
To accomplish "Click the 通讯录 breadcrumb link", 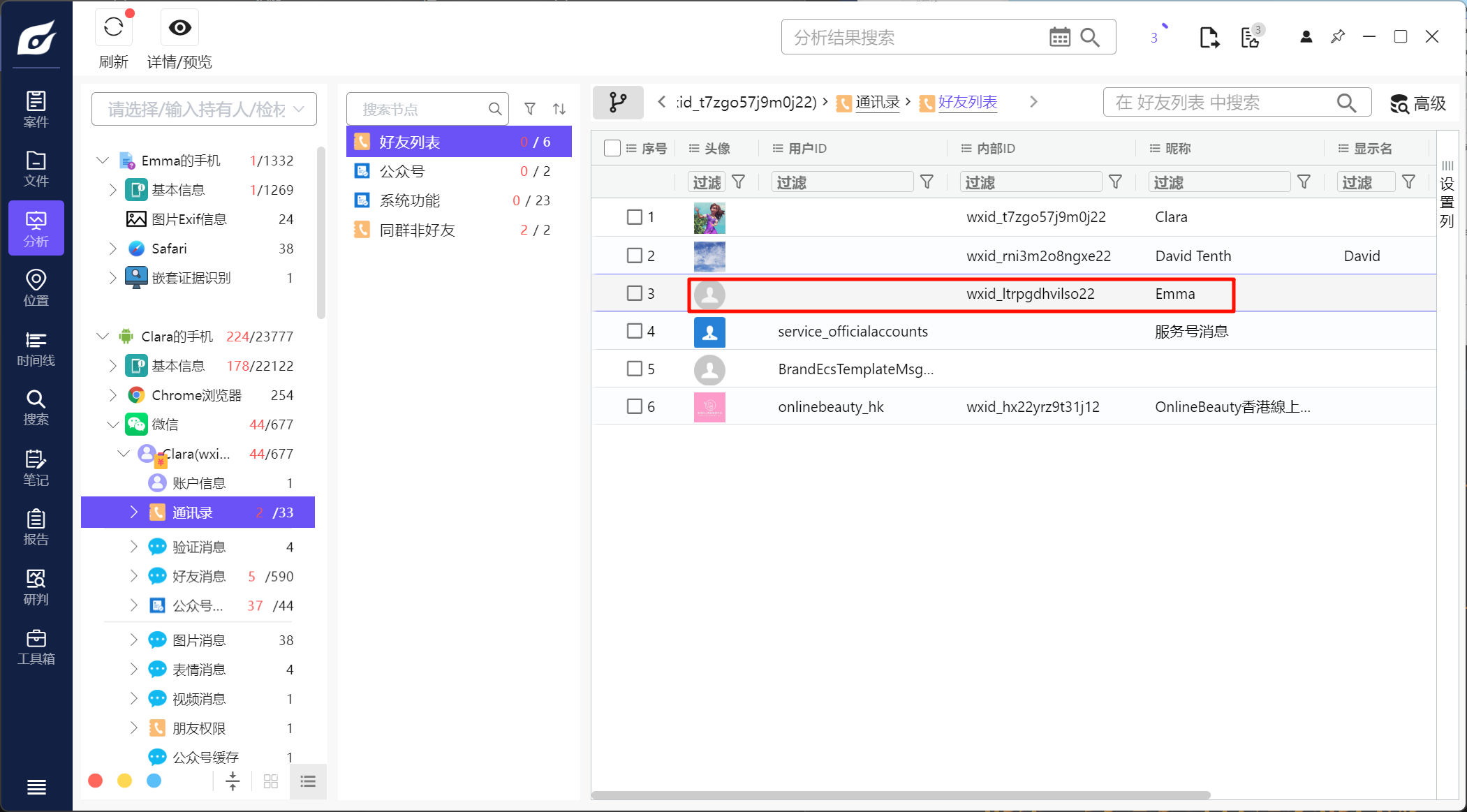I will pos(877,103).
